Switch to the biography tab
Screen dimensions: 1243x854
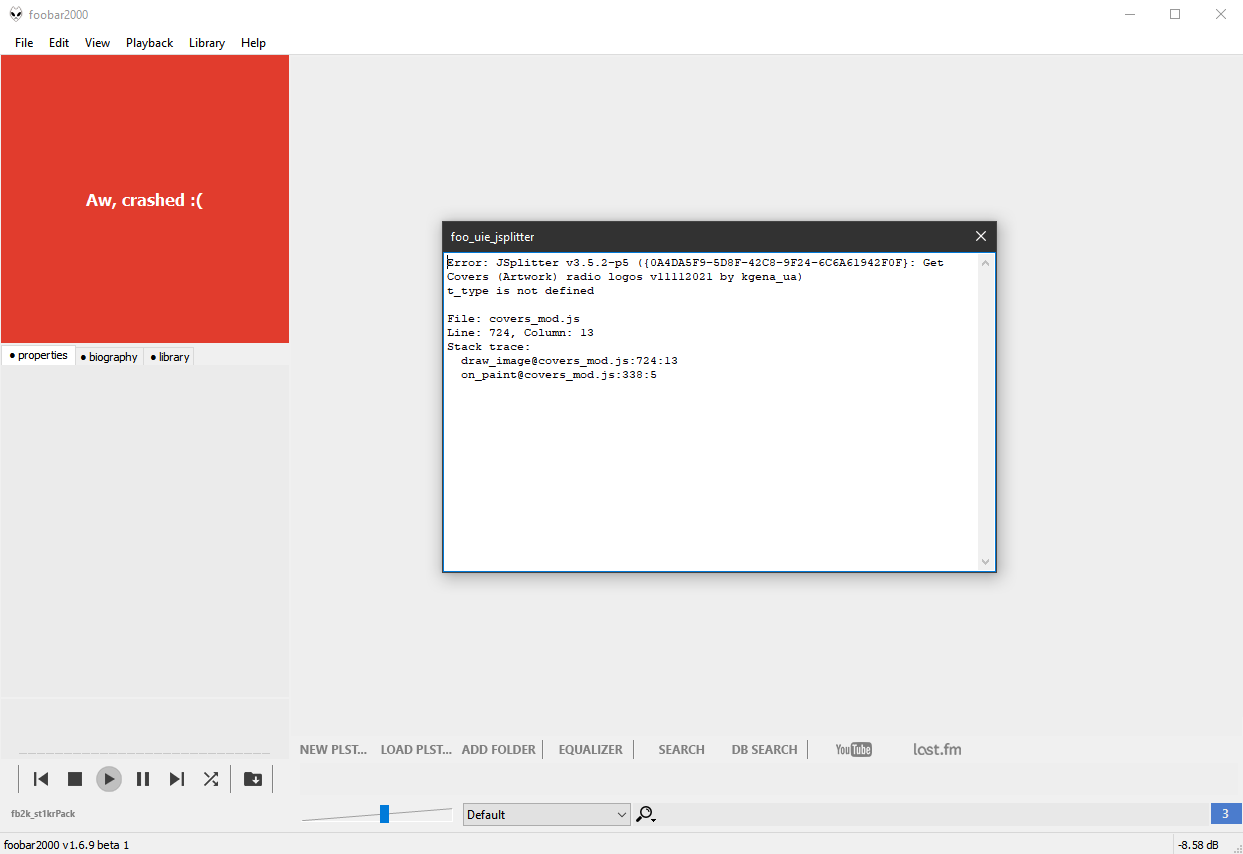109,357
